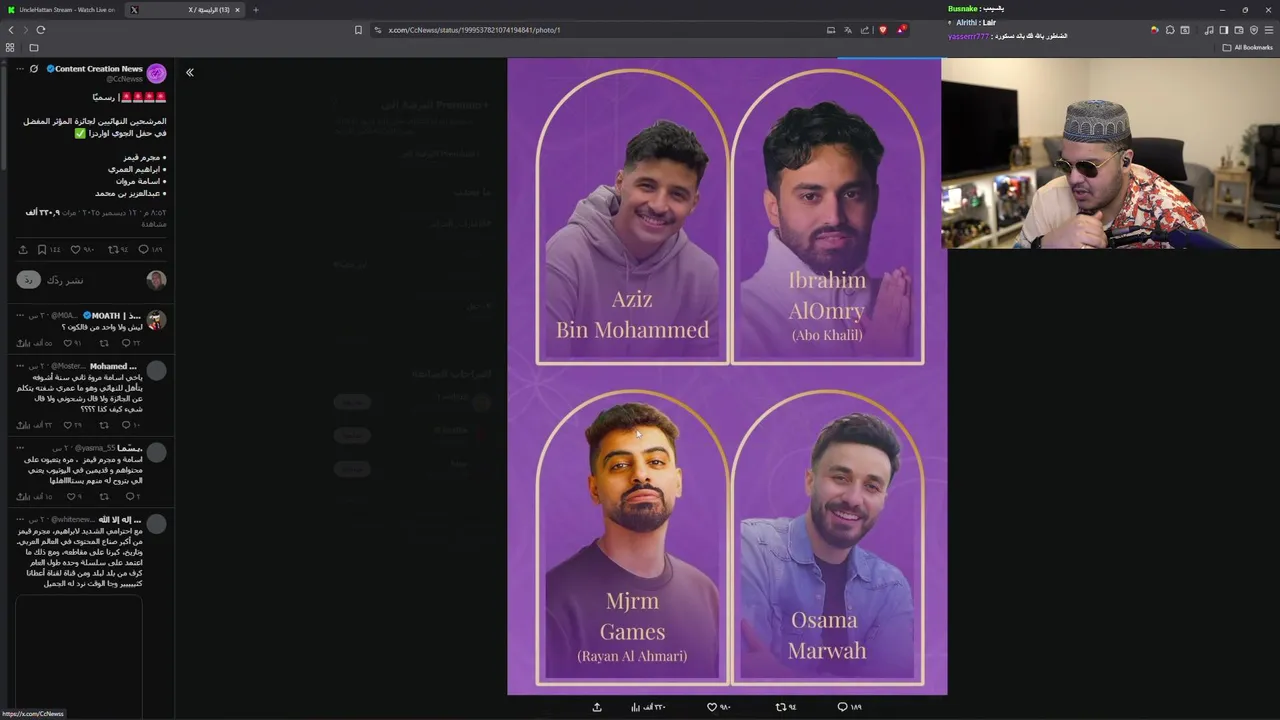
Task: Collapse the tweet sidebar with double chevron
Action: tap(189, 72)
